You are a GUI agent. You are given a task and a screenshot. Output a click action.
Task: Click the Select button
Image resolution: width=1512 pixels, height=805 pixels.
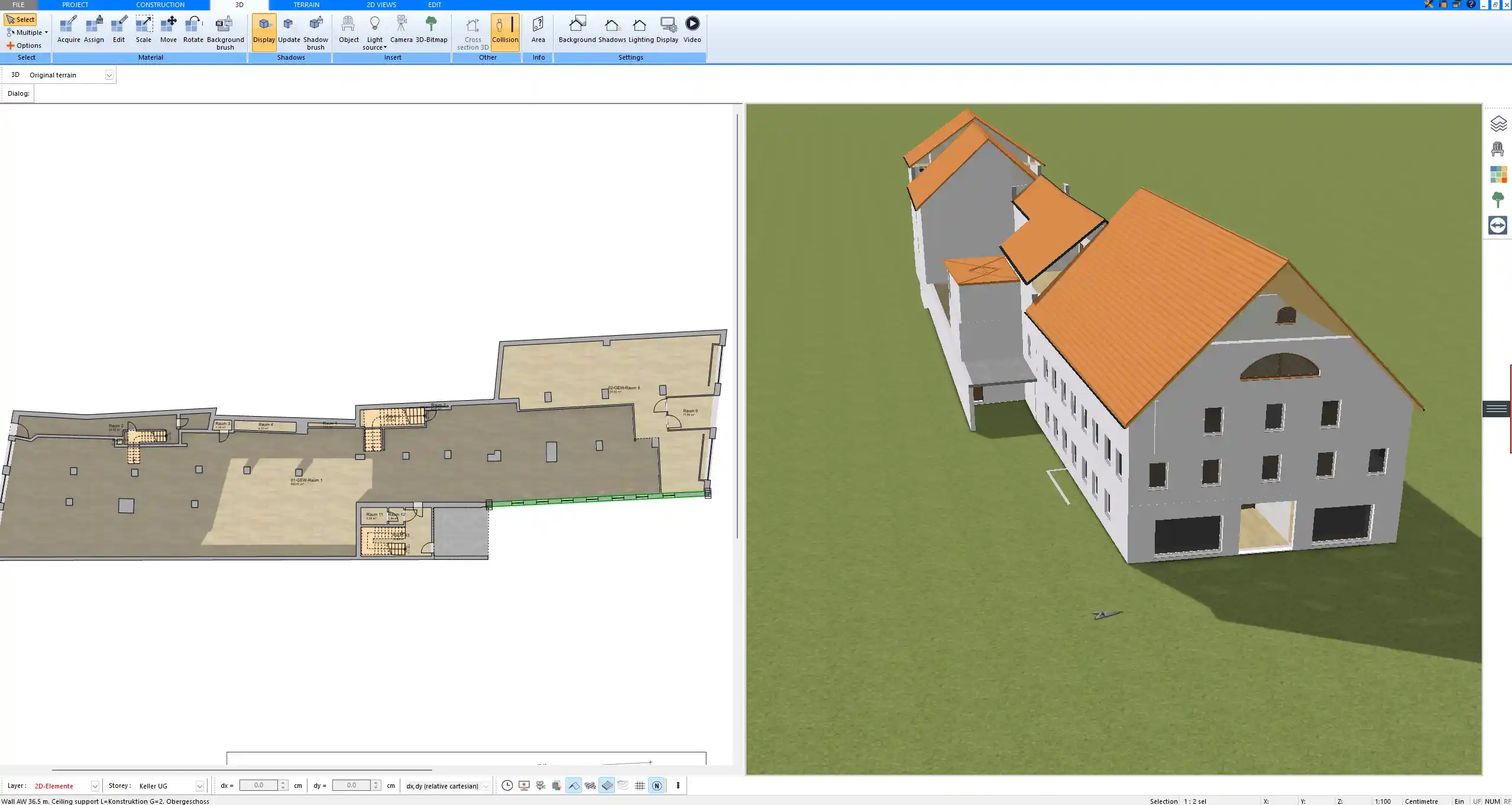pyautogui.click(x=21, y=20)
